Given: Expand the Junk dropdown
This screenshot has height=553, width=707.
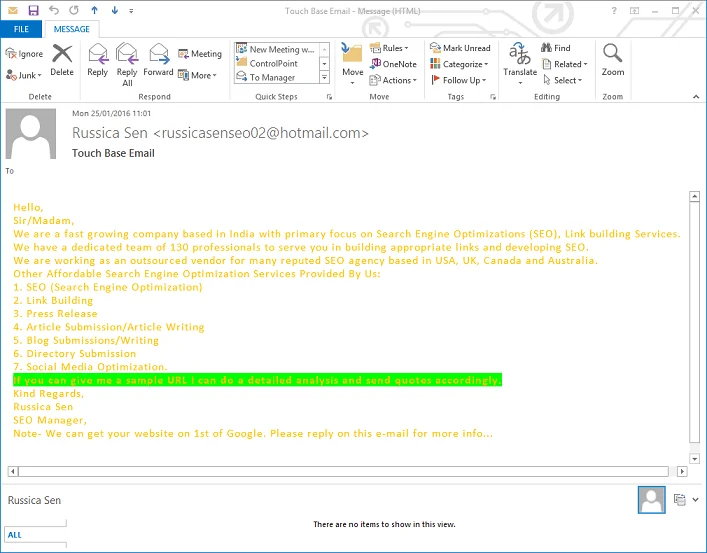Looking at the screenshot, I should [23, 75].
